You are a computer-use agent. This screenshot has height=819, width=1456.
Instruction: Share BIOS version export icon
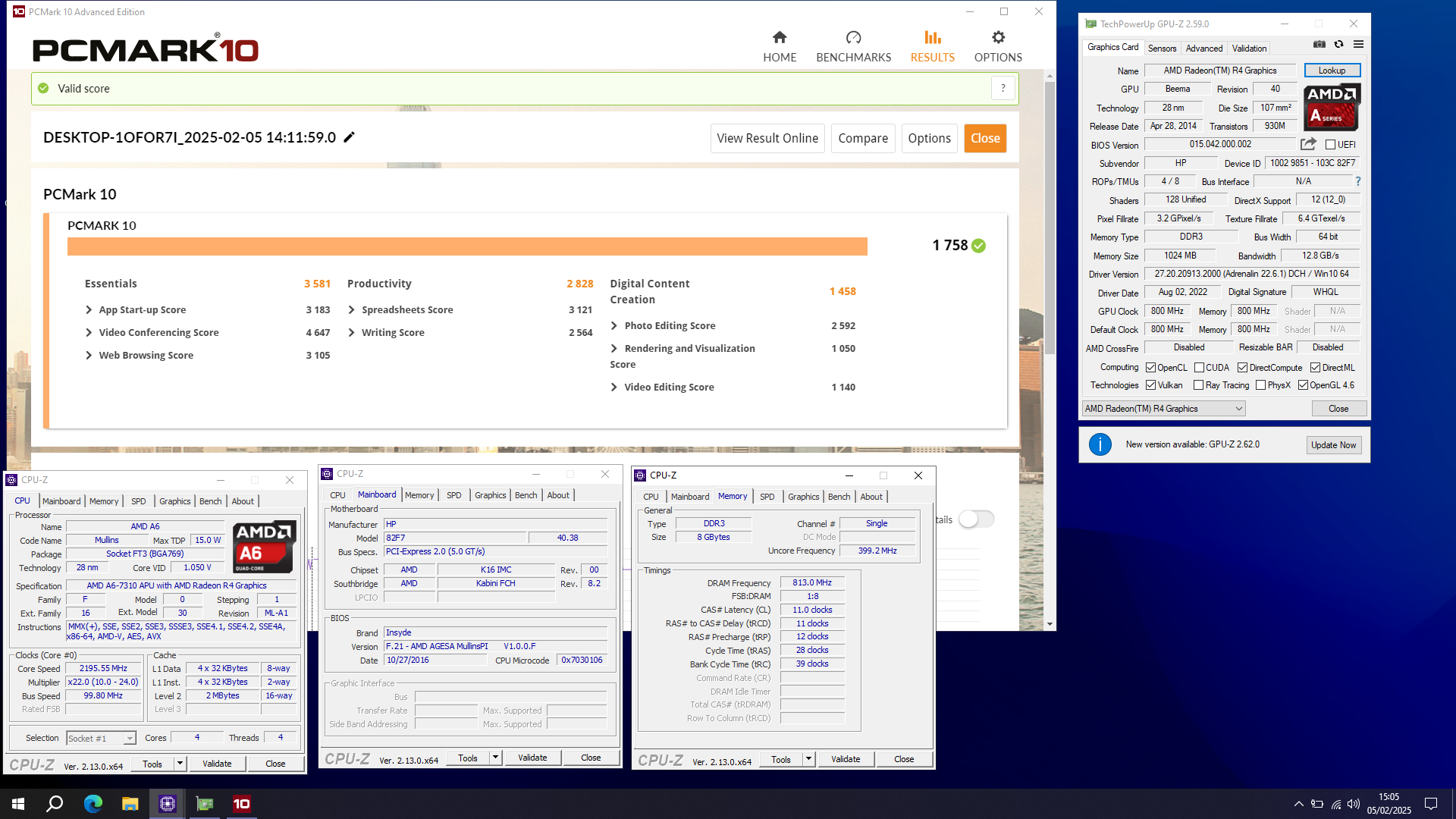coord(1308,144)
